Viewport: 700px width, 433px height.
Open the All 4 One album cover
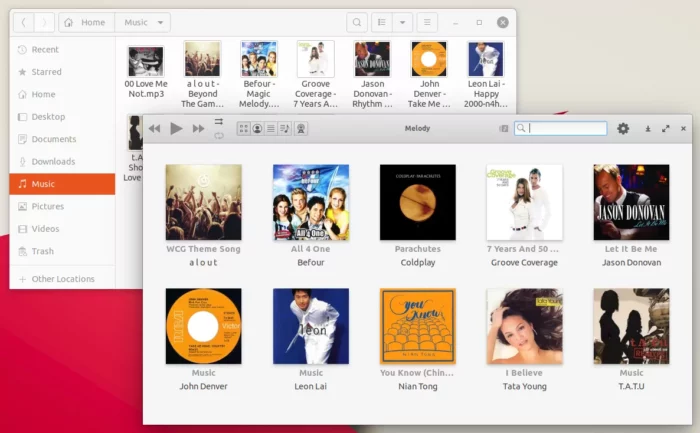tap(311, 202)
